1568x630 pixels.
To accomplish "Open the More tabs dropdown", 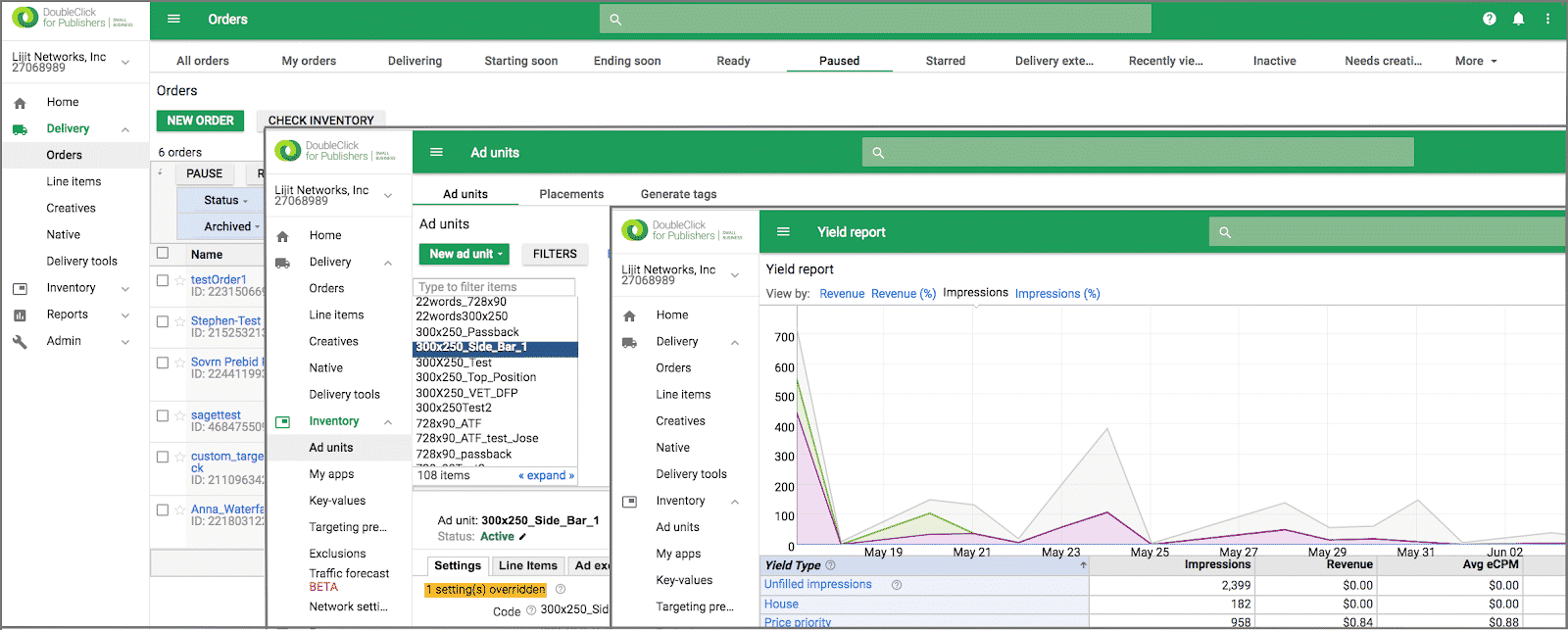I will click(1476, 61).
